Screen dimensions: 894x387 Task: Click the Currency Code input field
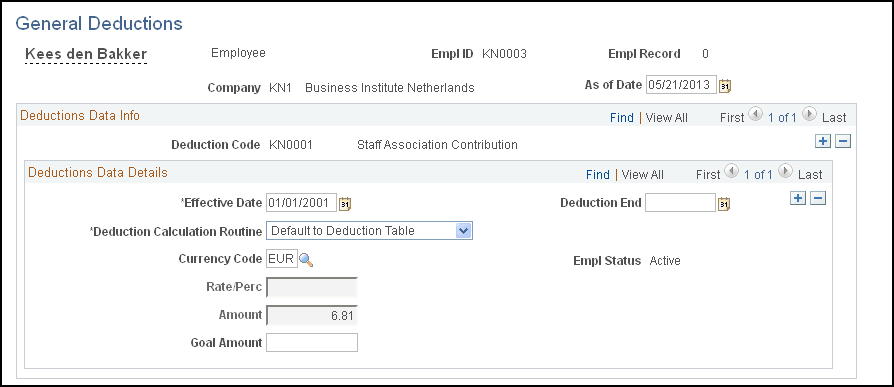pos(282,259)
